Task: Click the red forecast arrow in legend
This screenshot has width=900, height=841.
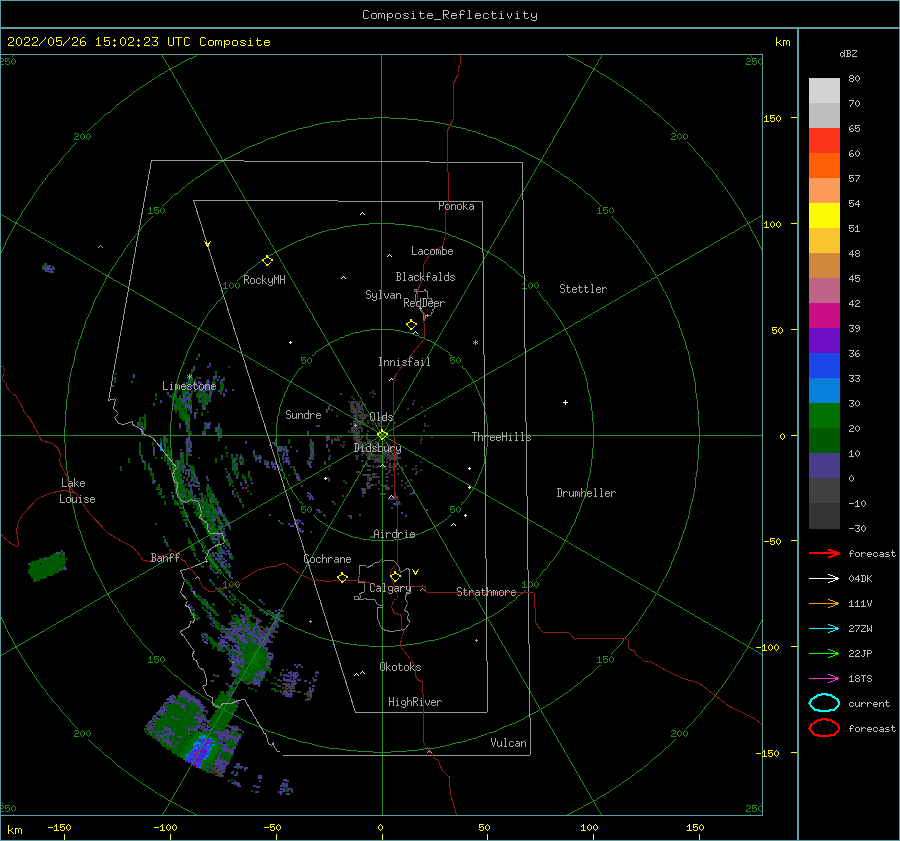Action: point(824,553)
